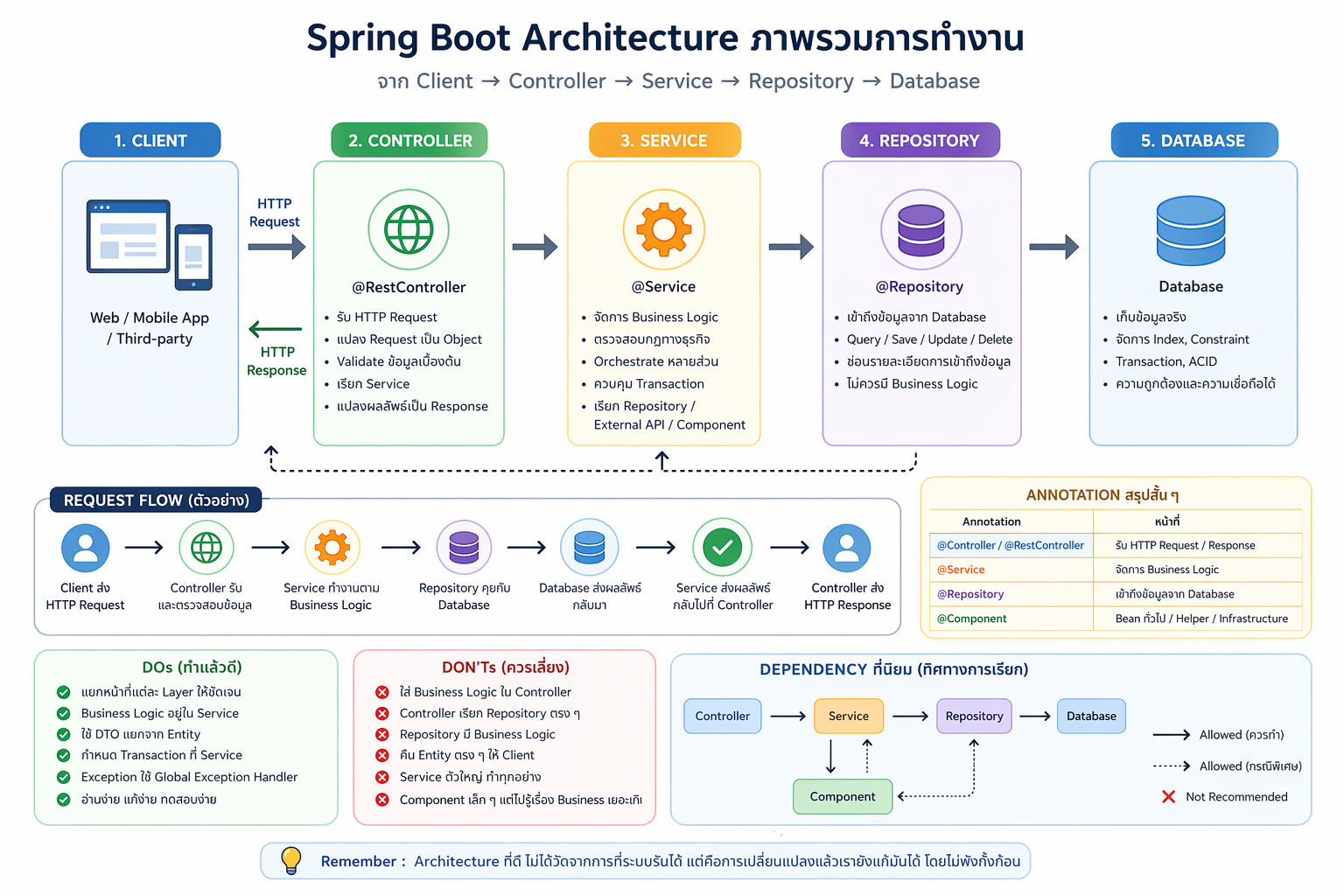Click the blue icon above 'Database ส่งผลลัพธ์ กลับมา'
The width and height of the screenshot is (1344, 896).
pyautogui.click(x=590, y=548)
